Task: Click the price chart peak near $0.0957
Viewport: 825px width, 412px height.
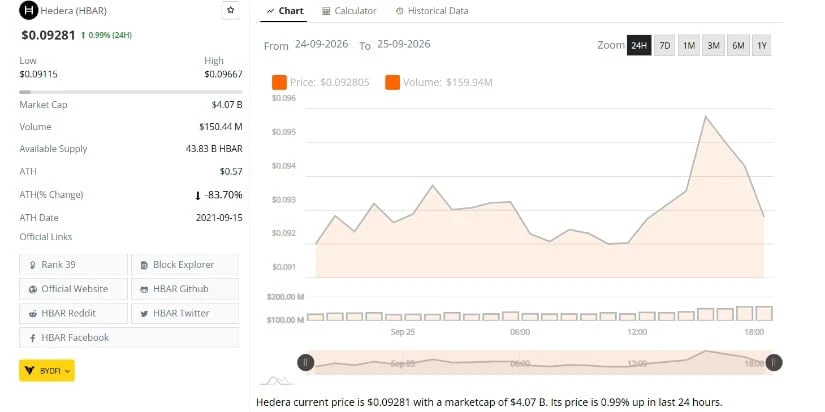Action: click(x=705, y=116)
